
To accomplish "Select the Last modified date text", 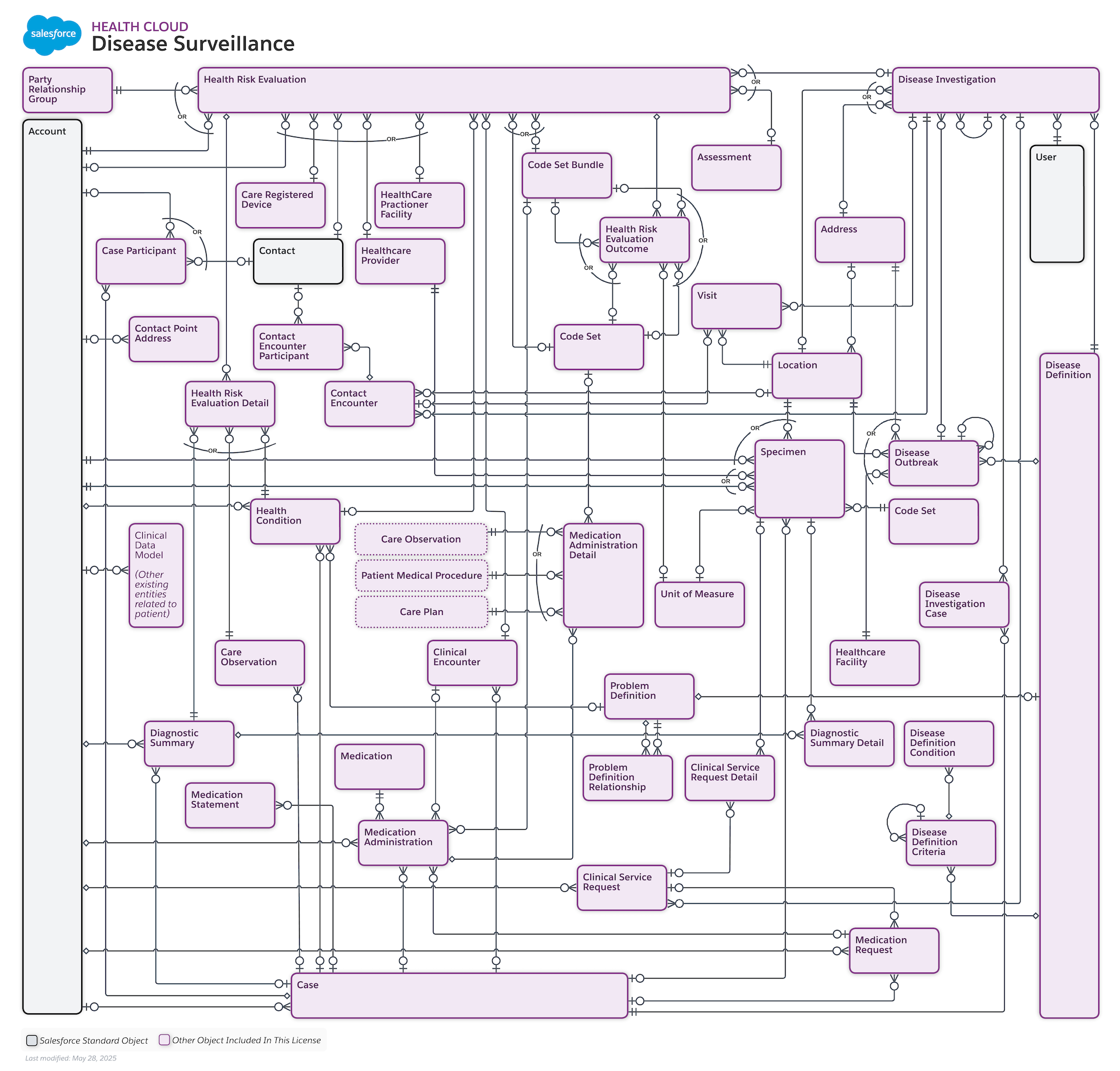I will [71, 1058].
